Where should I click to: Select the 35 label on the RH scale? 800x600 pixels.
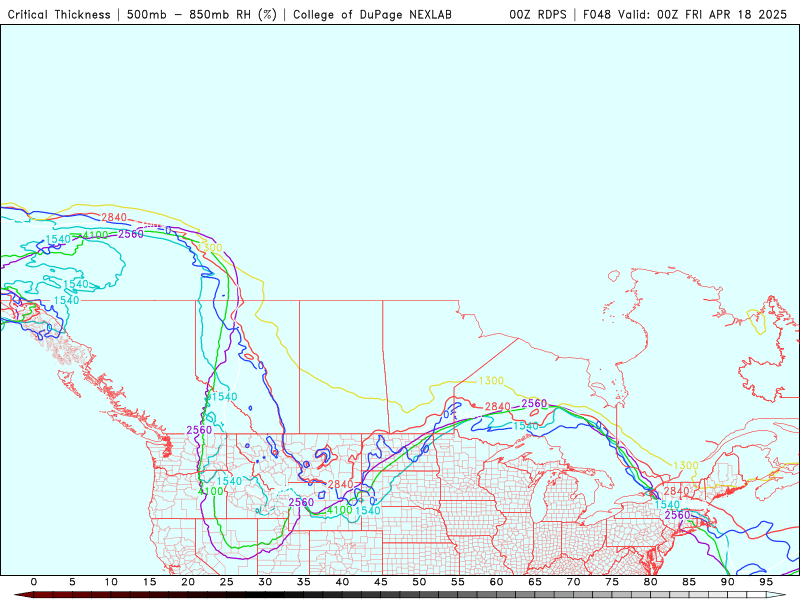[x=304, y=582]
